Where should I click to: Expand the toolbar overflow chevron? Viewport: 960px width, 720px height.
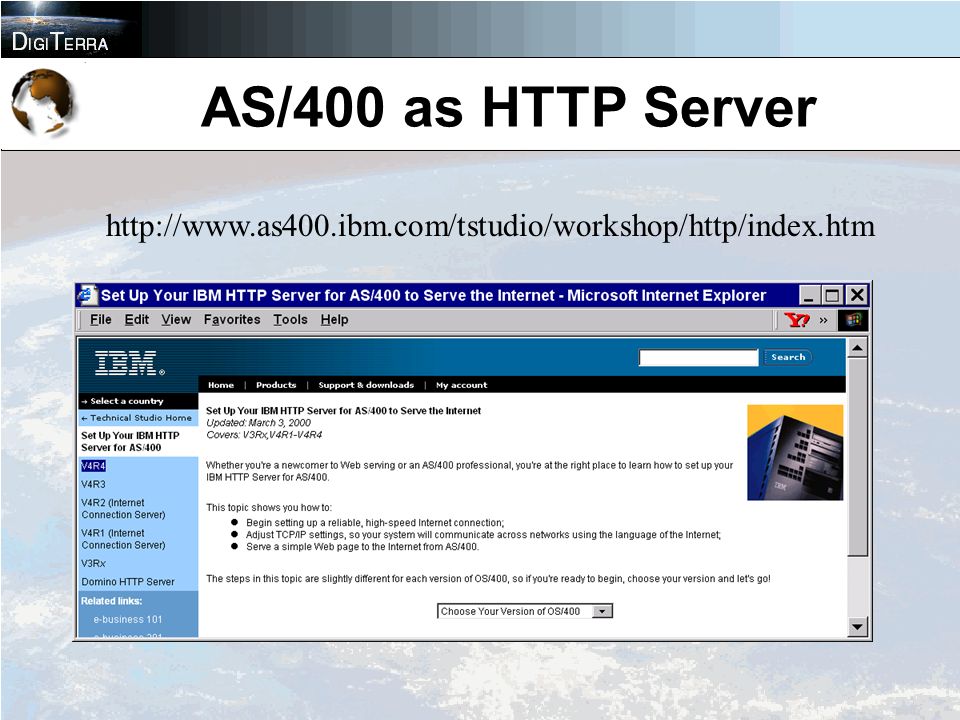[823, 320]
